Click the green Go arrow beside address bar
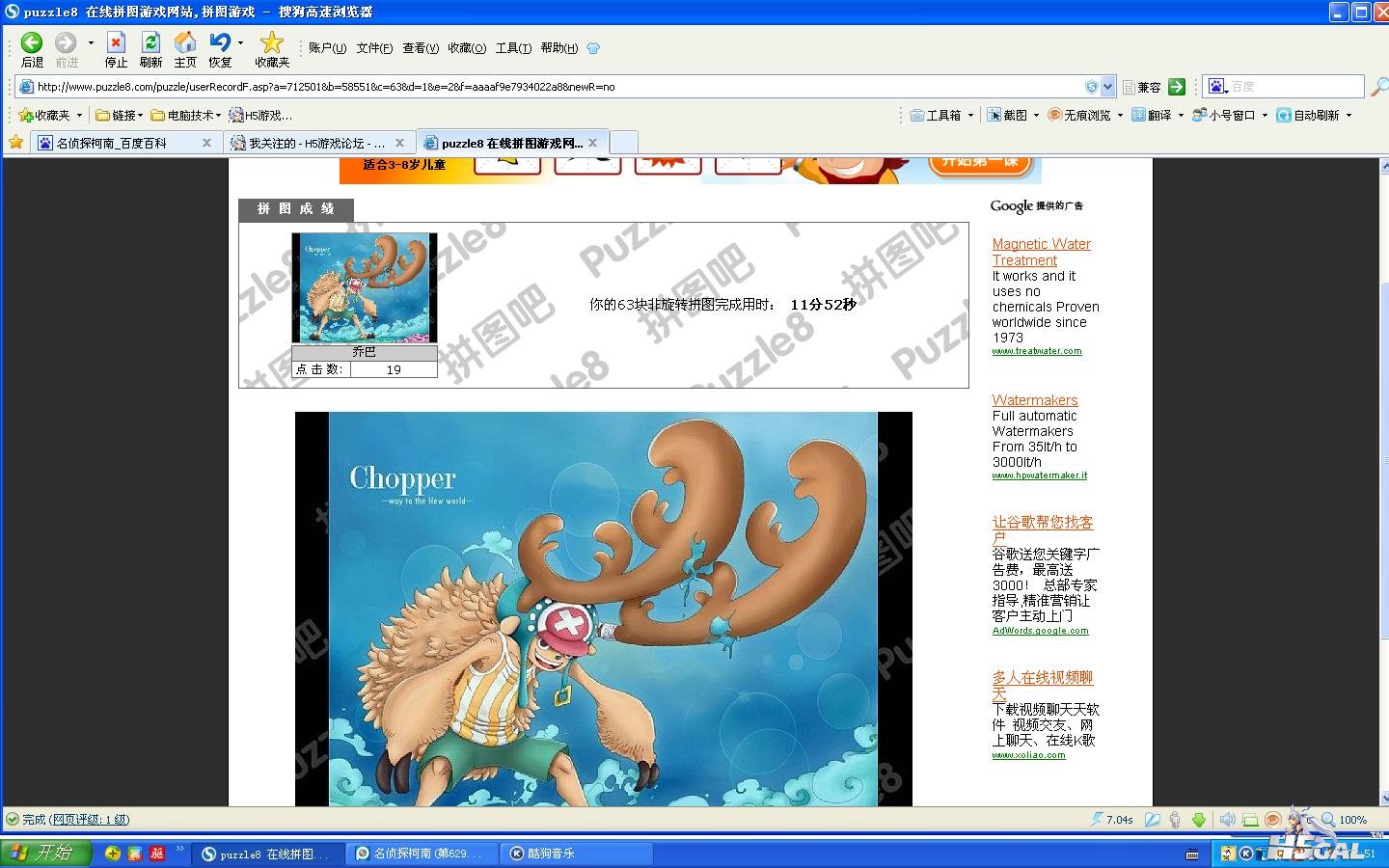This screenshot has height=868, width=1389. coord(1177,87)
